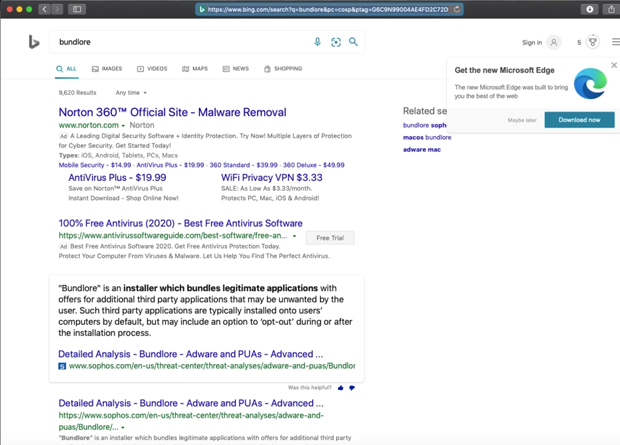Open AntiVirus Plus - $19.99 link

tap(117, 178)
